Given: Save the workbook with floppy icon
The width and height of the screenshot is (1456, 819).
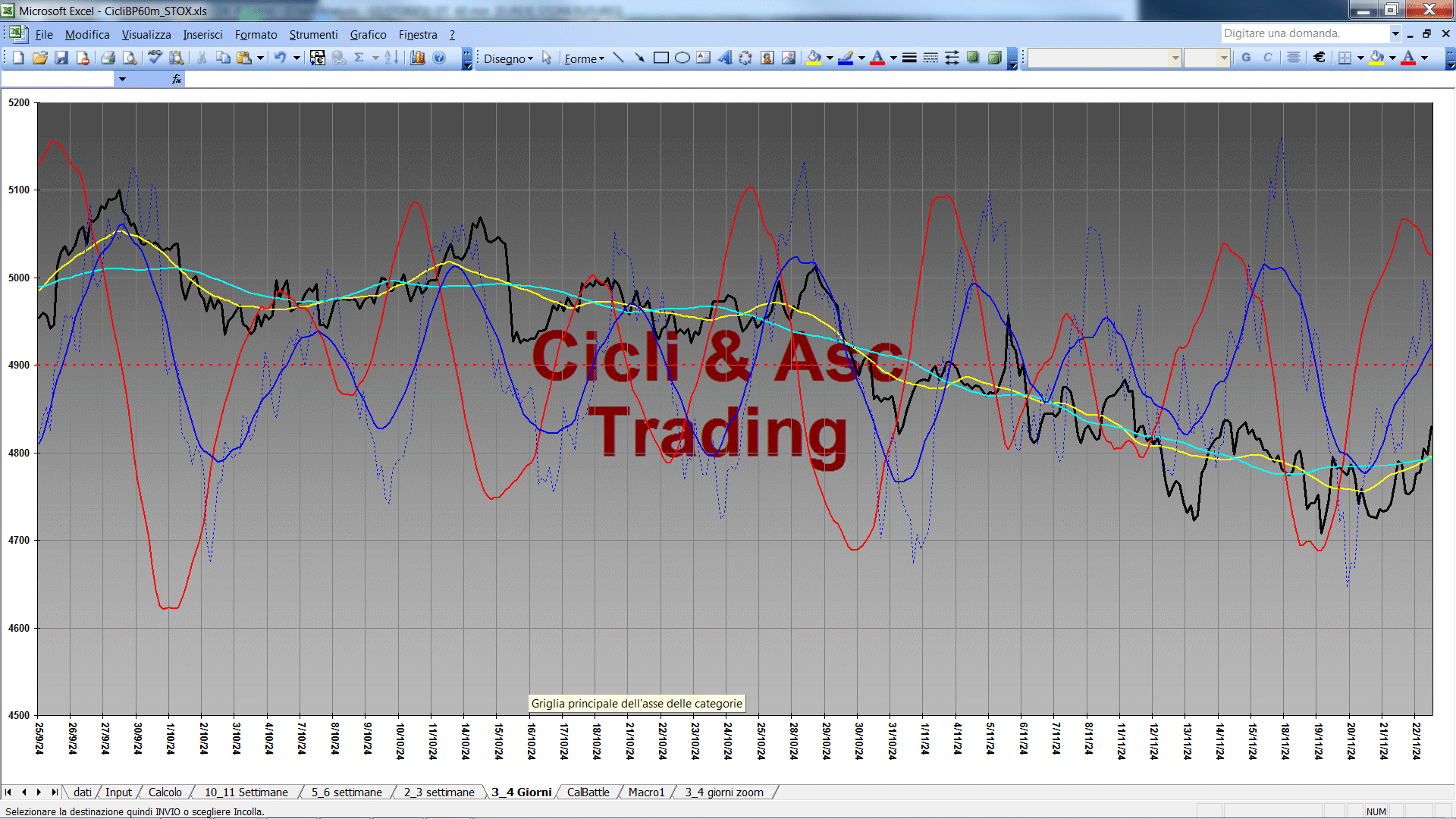Looking at the screenshot, I should pyautogui.click(x=61, y=58).
